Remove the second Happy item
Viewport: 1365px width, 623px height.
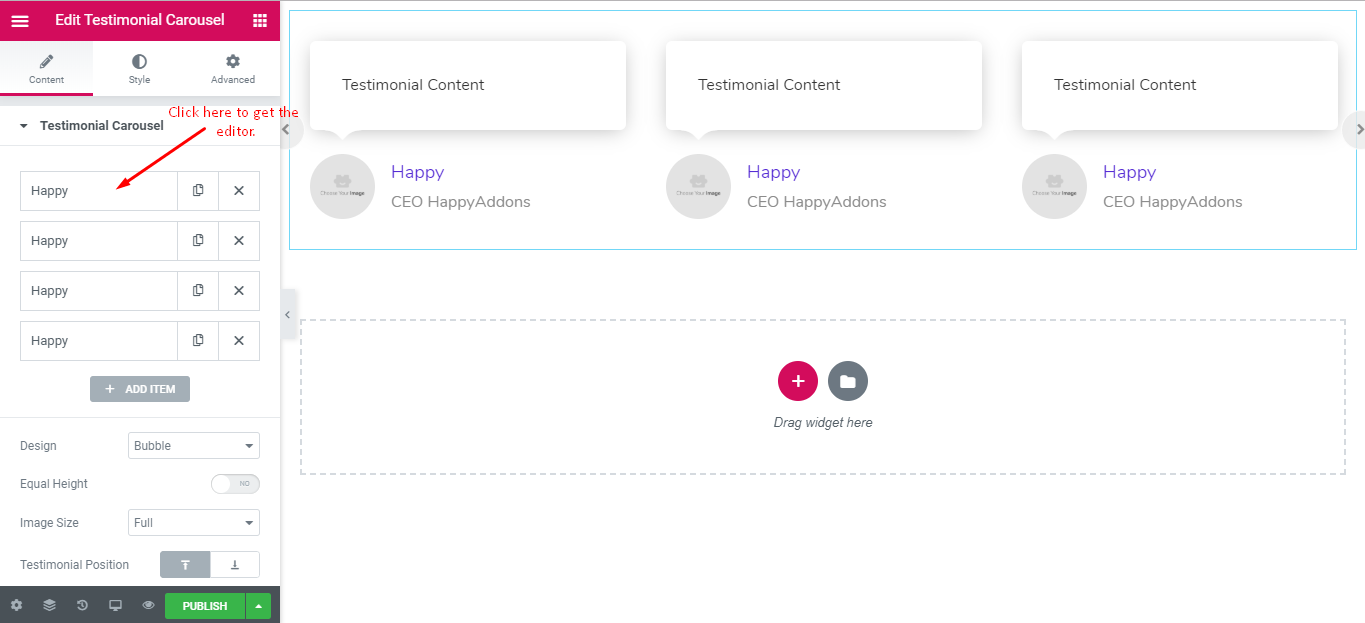239,241
